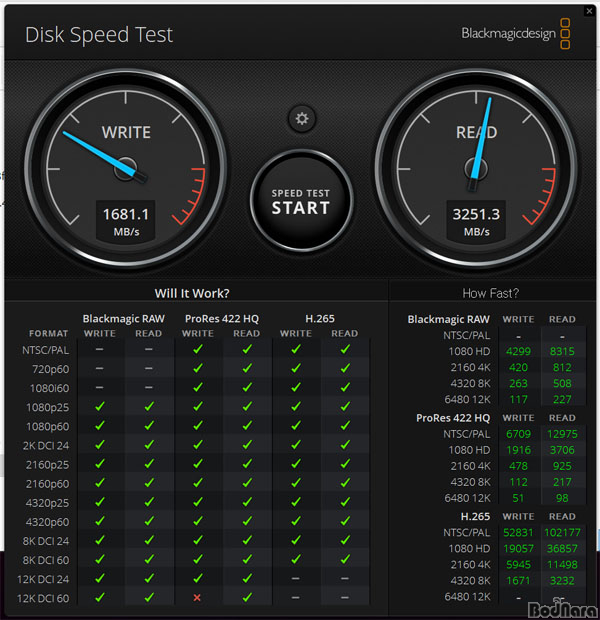Click the 4320p25 format row label
600x620 pixels.
pyautogui.click(x=47, y=503)
